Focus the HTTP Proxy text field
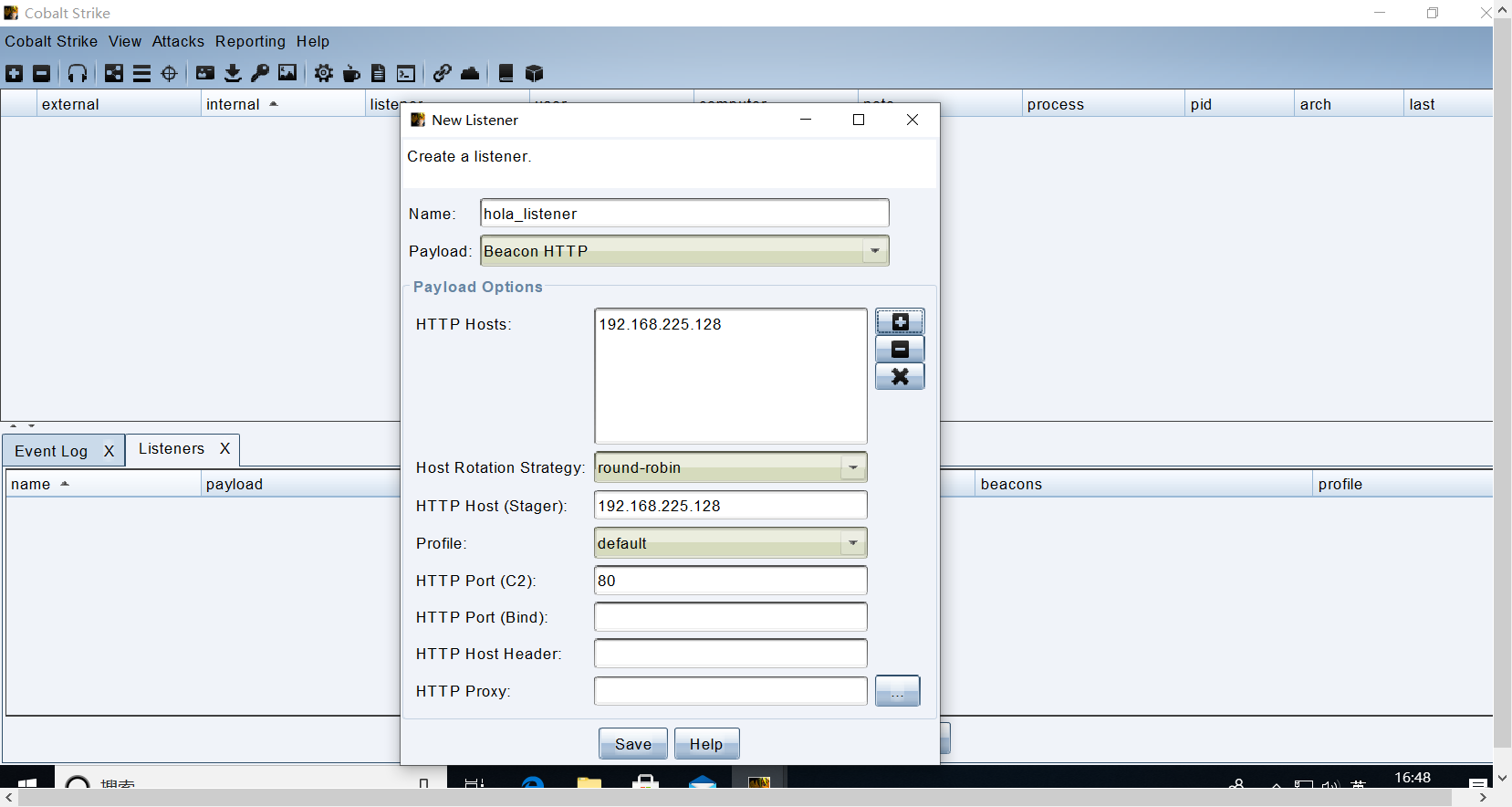Screen dimensions: 1512x807 tap(730, 691)
